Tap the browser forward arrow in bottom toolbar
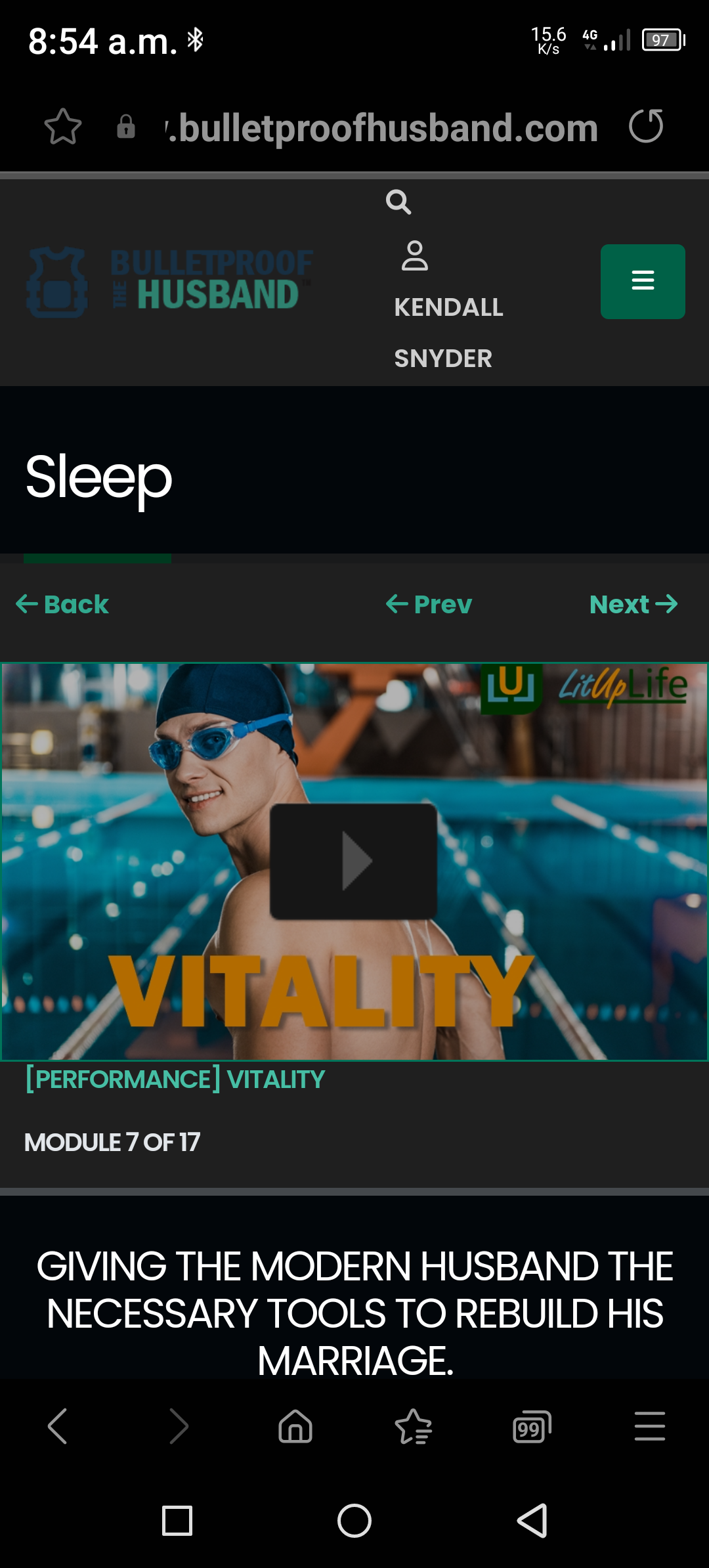The image size is (709, 1568). 179,1426
